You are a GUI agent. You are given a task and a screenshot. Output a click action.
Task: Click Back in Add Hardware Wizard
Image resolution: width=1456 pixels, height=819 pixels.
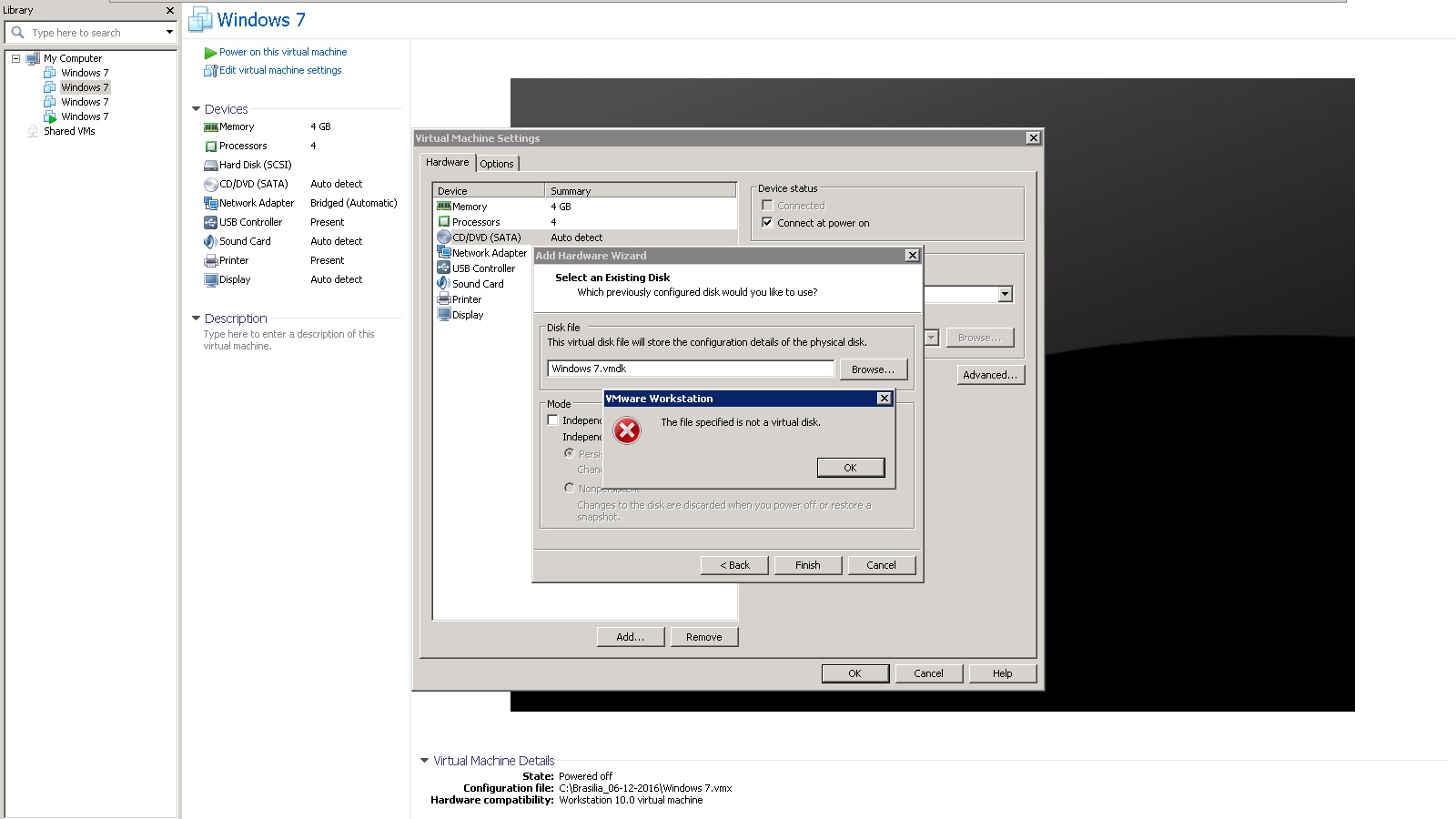(734, 565)
